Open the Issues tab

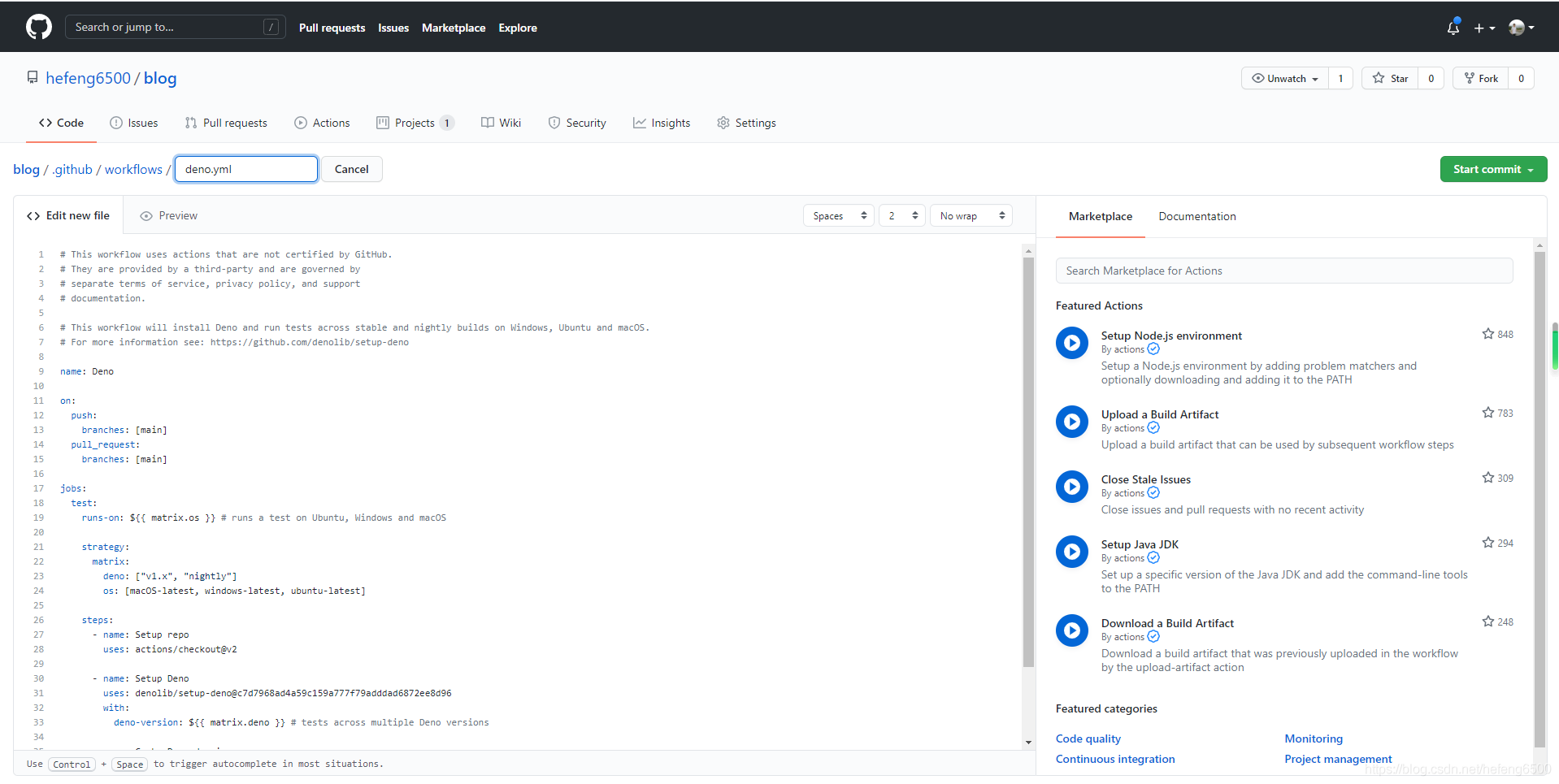pos(134,123)
